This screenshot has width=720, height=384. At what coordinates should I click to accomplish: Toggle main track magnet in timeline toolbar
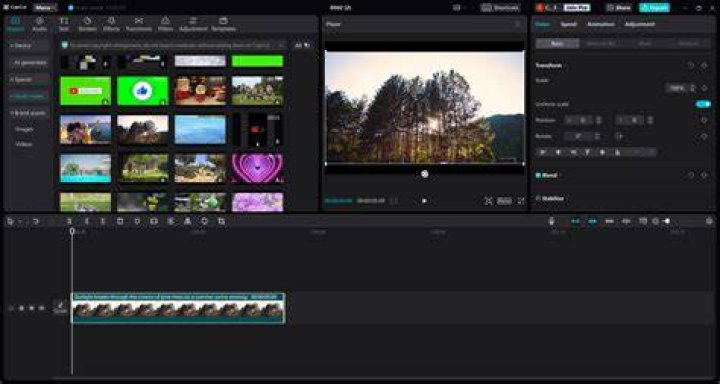click(575, 221)
